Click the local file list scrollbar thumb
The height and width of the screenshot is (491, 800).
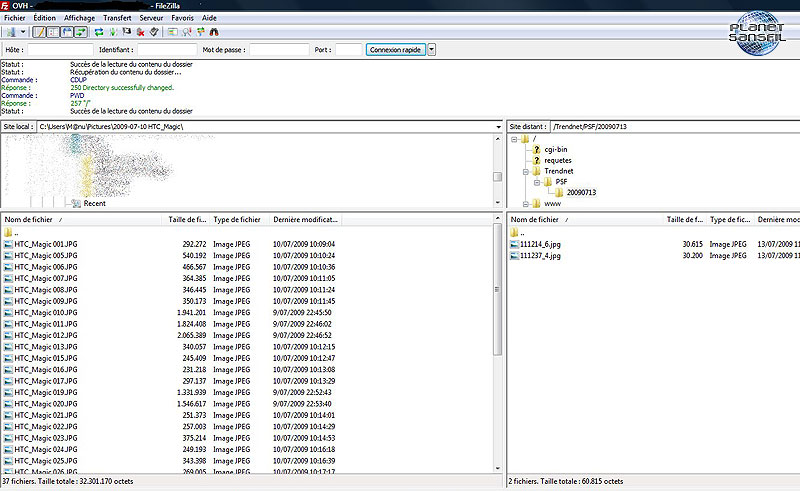[x=497, y=289]
